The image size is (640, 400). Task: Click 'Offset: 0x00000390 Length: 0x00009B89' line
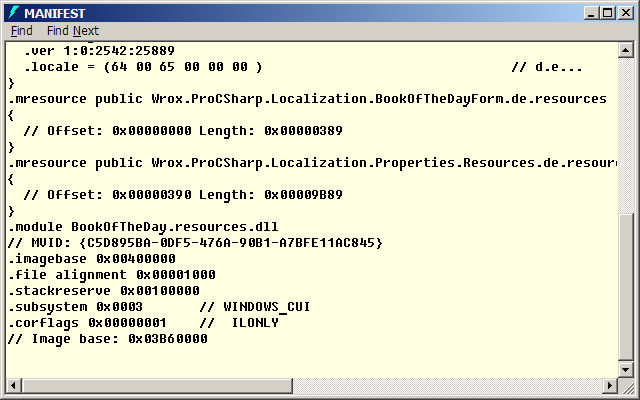coord(183,195)
